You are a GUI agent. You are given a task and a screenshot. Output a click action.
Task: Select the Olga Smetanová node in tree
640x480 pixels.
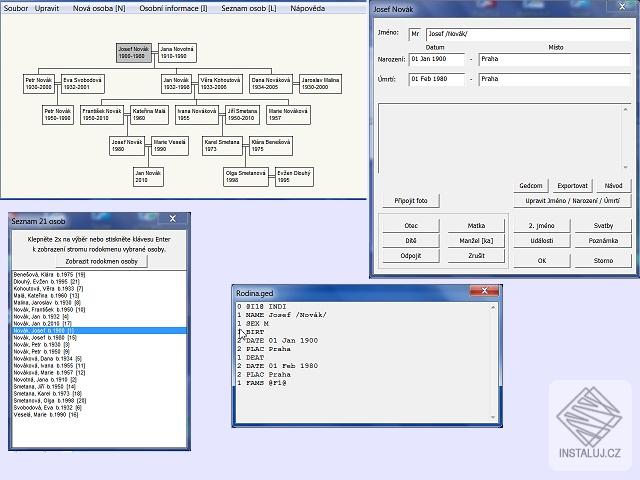[x=245, y=177]
